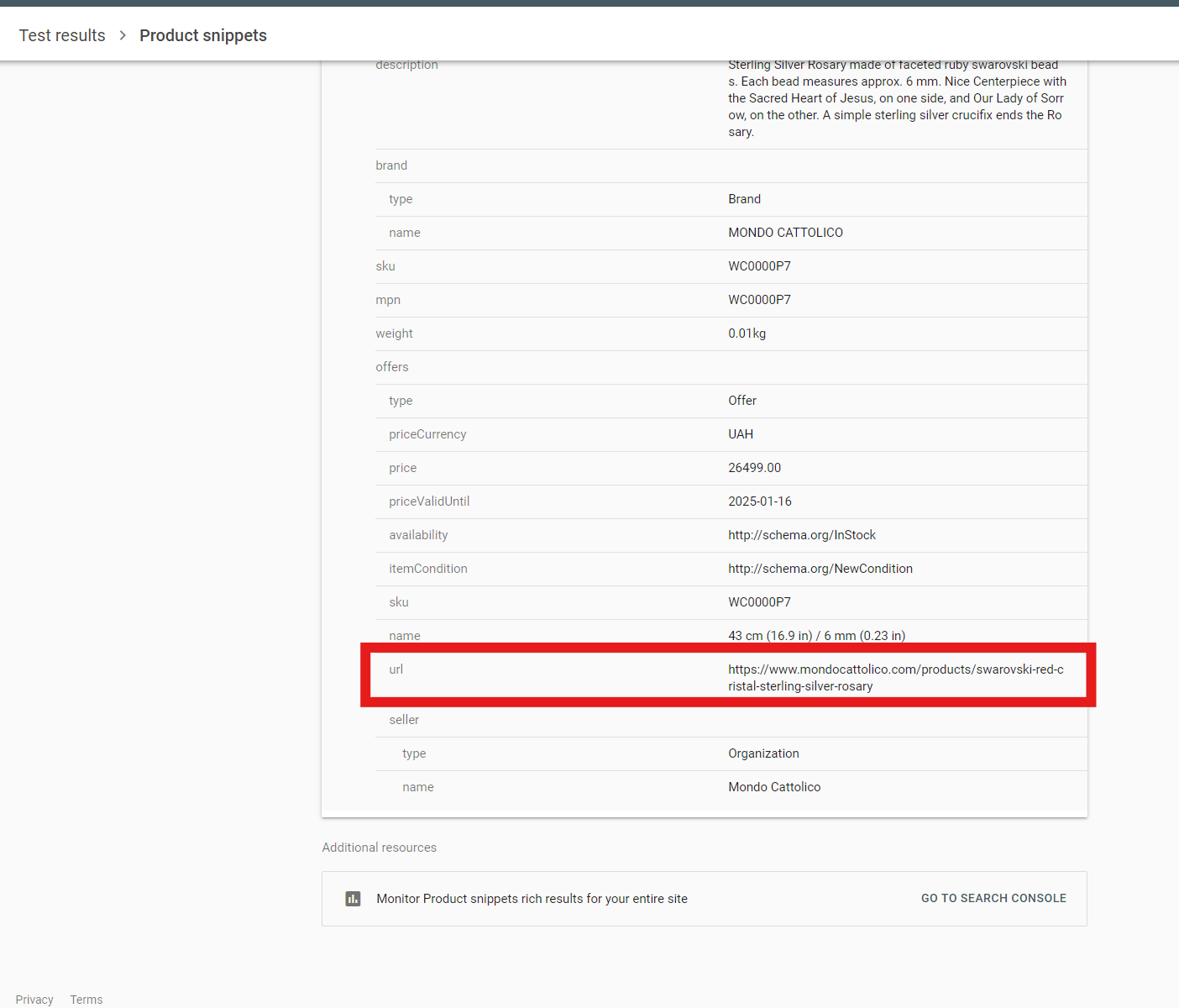Click the mpn value WC0000P7
This screenshot has width=1179, height=1008.
[759, 300]
